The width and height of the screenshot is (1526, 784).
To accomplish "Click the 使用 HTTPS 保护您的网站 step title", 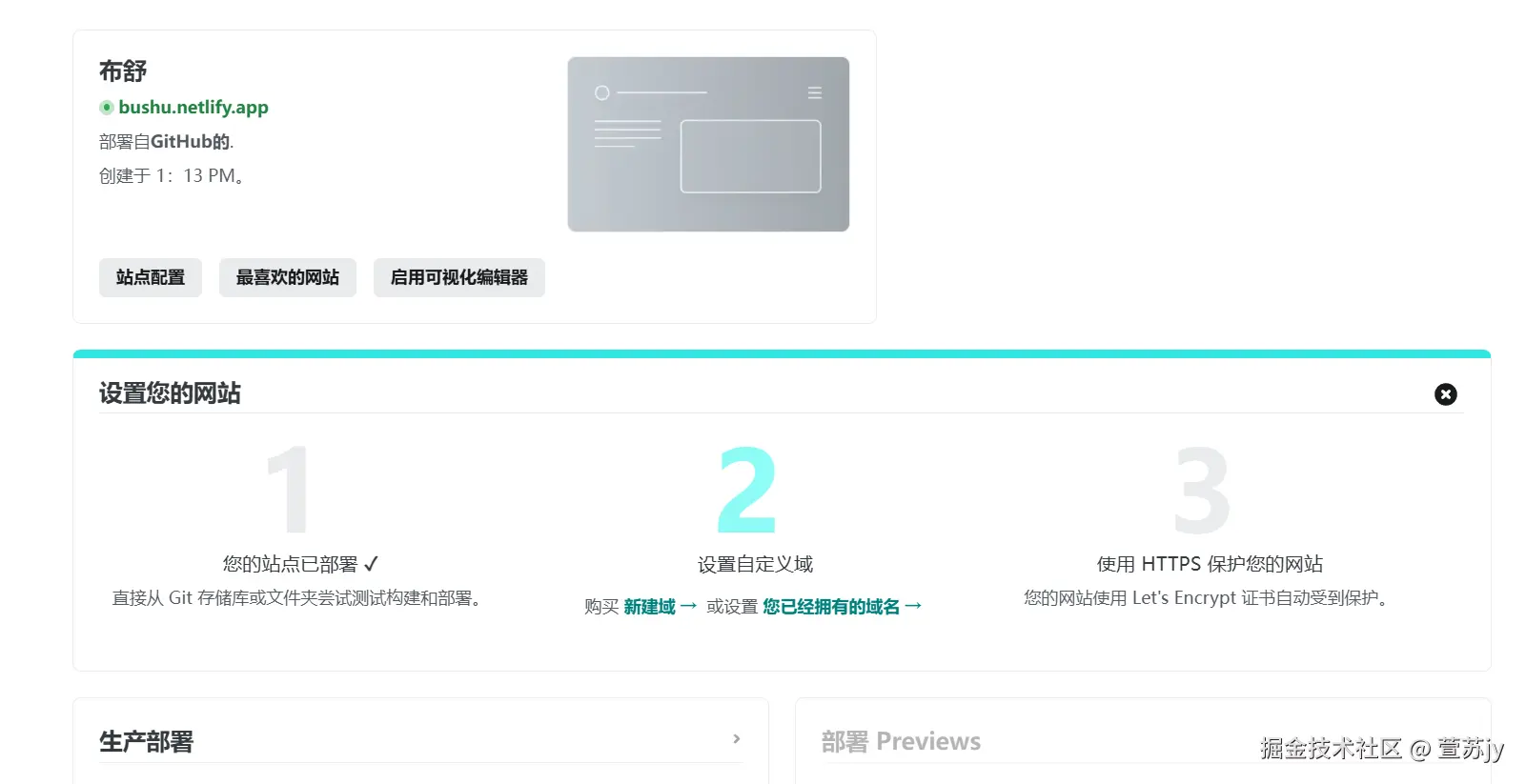I will 1210,565.
